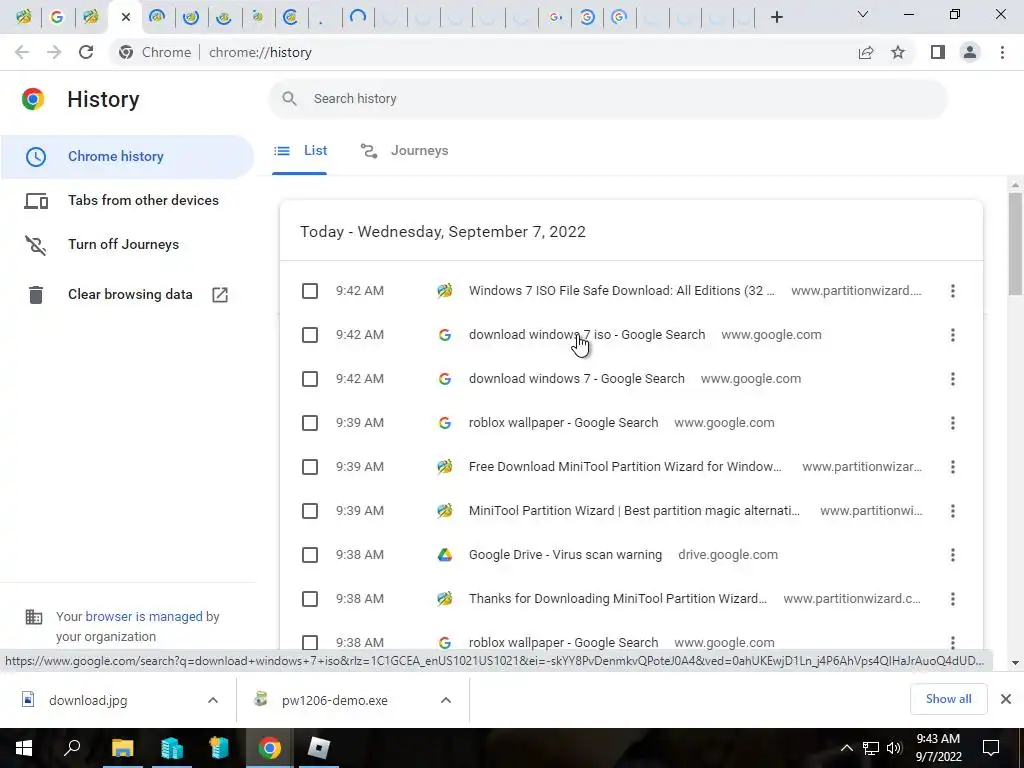The image size is (1024, 768).
Task: Check the Google Drive Virus scan warning entry
Action: click(310, 555)
